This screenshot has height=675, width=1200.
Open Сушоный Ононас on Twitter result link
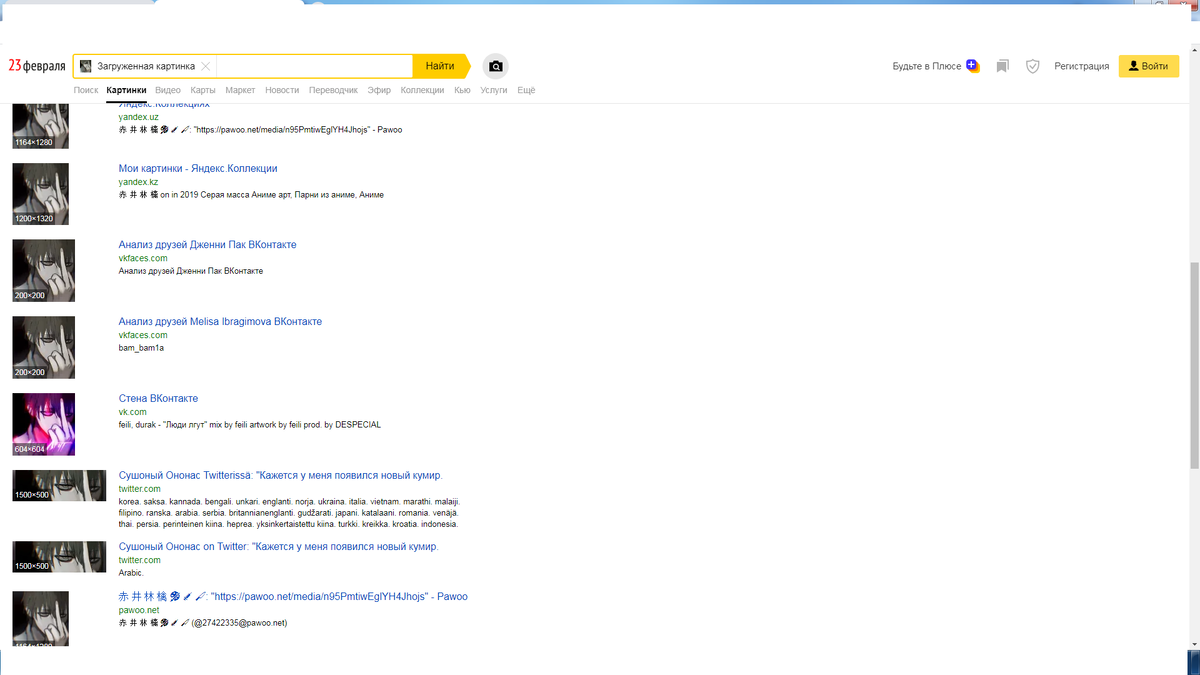coord(278,547)
